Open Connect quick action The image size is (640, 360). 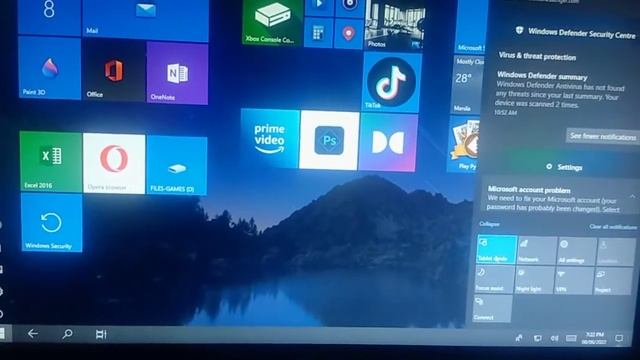point(493,309)
